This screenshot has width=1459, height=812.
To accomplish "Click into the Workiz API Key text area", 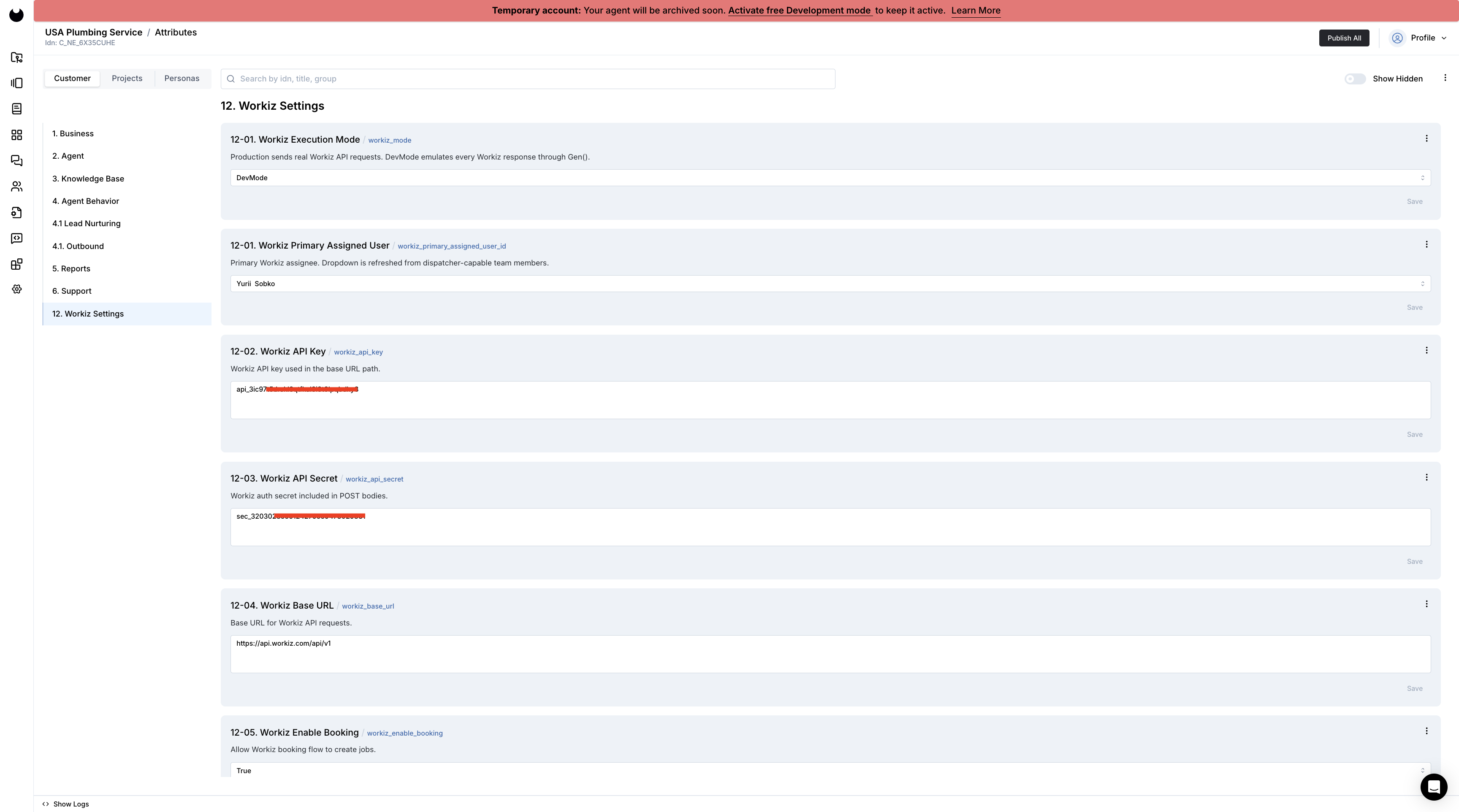I will 830,401.
